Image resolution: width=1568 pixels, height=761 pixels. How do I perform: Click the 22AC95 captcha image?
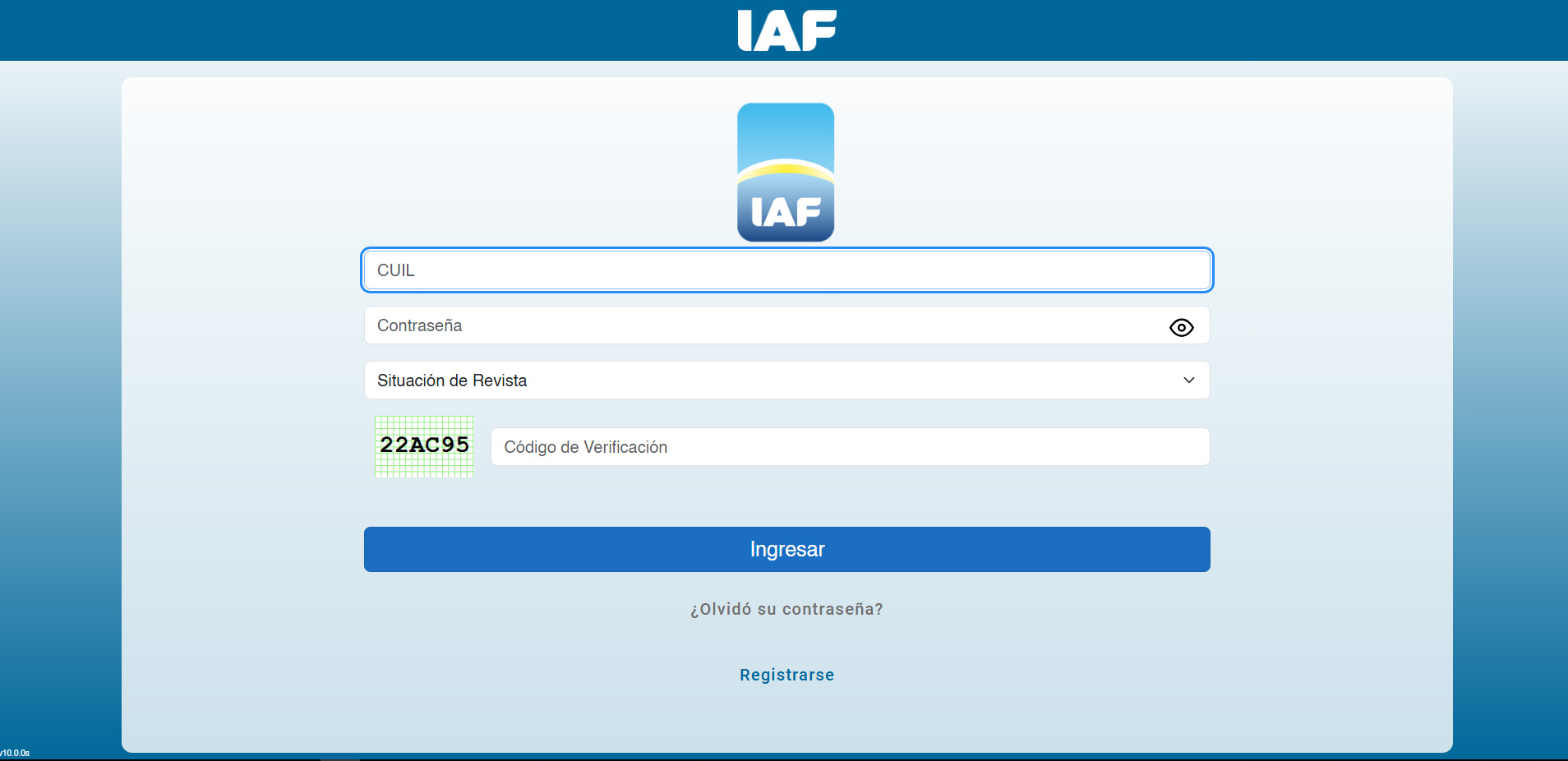pos(424,445)
